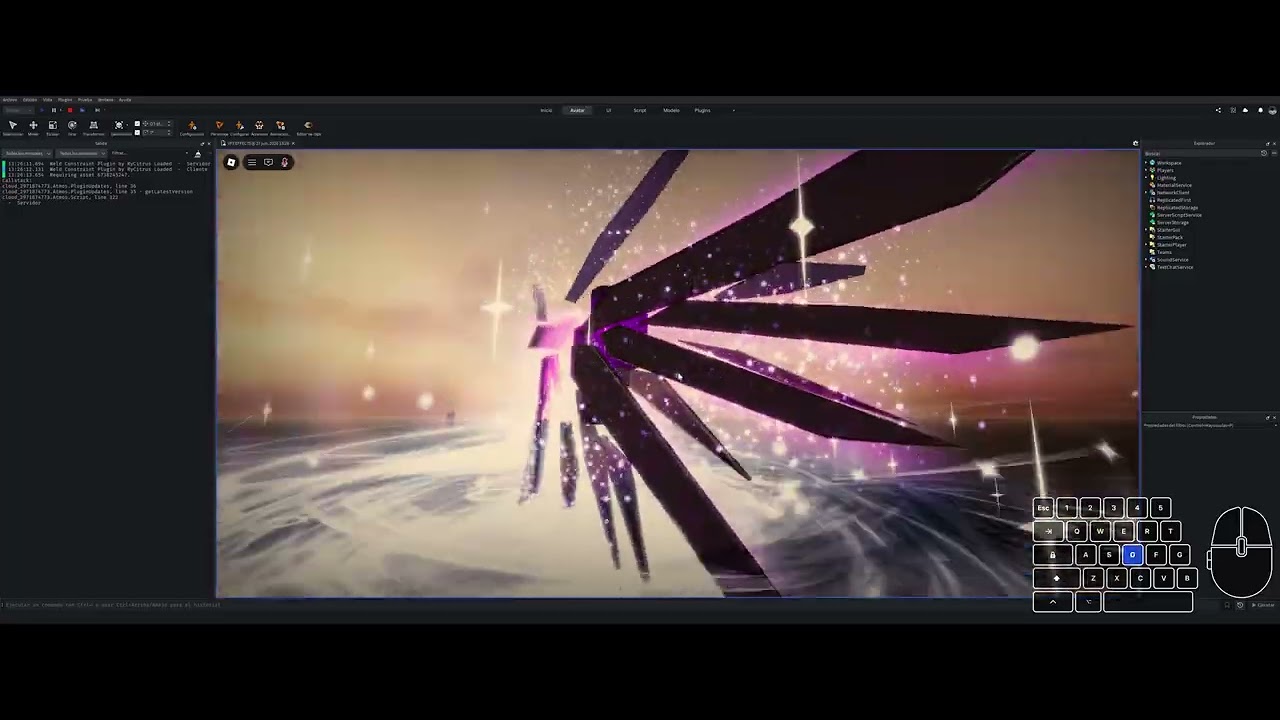Open the in-game chat bubble icon
This screenshot has width=1280, height=720.
[x=268, y=162]
